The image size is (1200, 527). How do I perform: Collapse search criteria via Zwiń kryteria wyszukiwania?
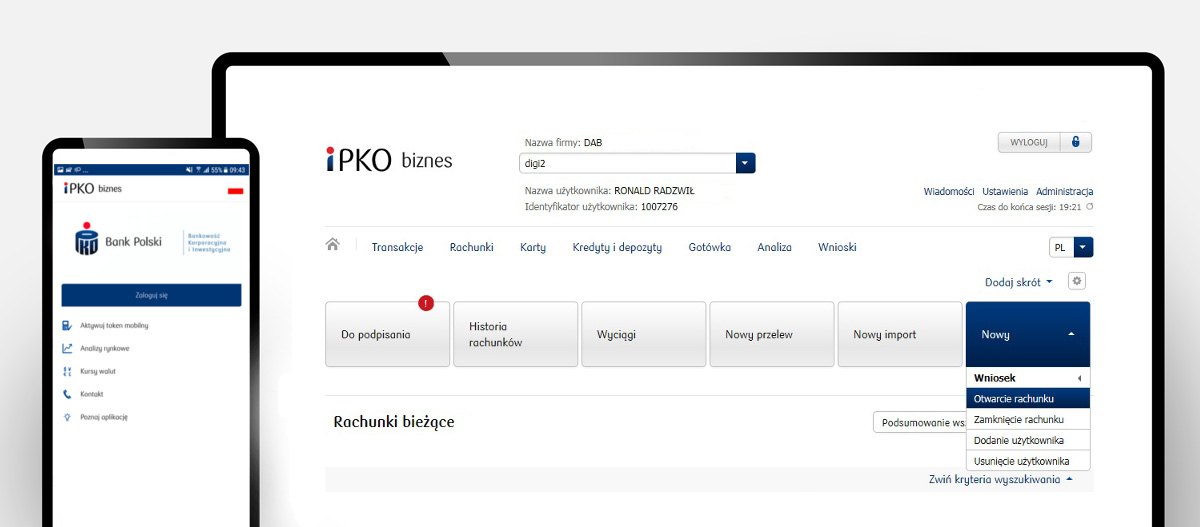click(x=1000, y=480)
